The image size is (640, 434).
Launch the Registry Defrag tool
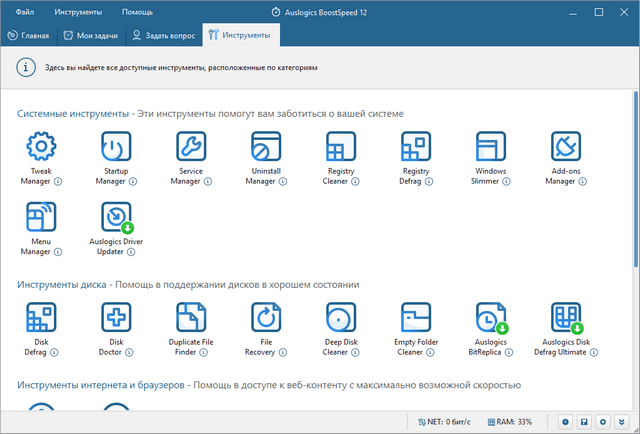coord(416,146)
